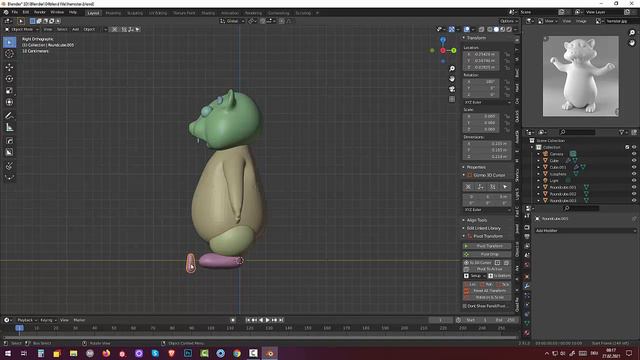This screenshot has height=360, width=640.
Task: Toggle visibility of Camera in outliner
Action: (634, 154)
